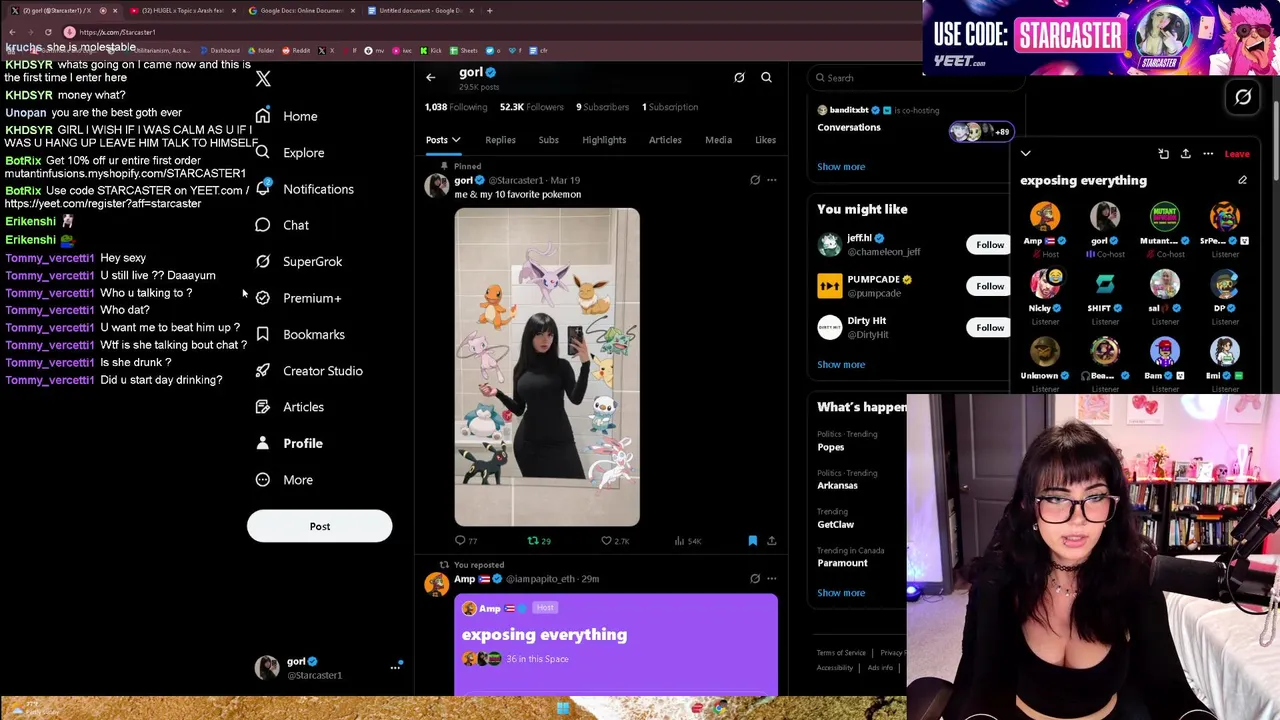Screen dimensions: 1280x720
Task: Show more under Conversations
Action: coord(841,167)
